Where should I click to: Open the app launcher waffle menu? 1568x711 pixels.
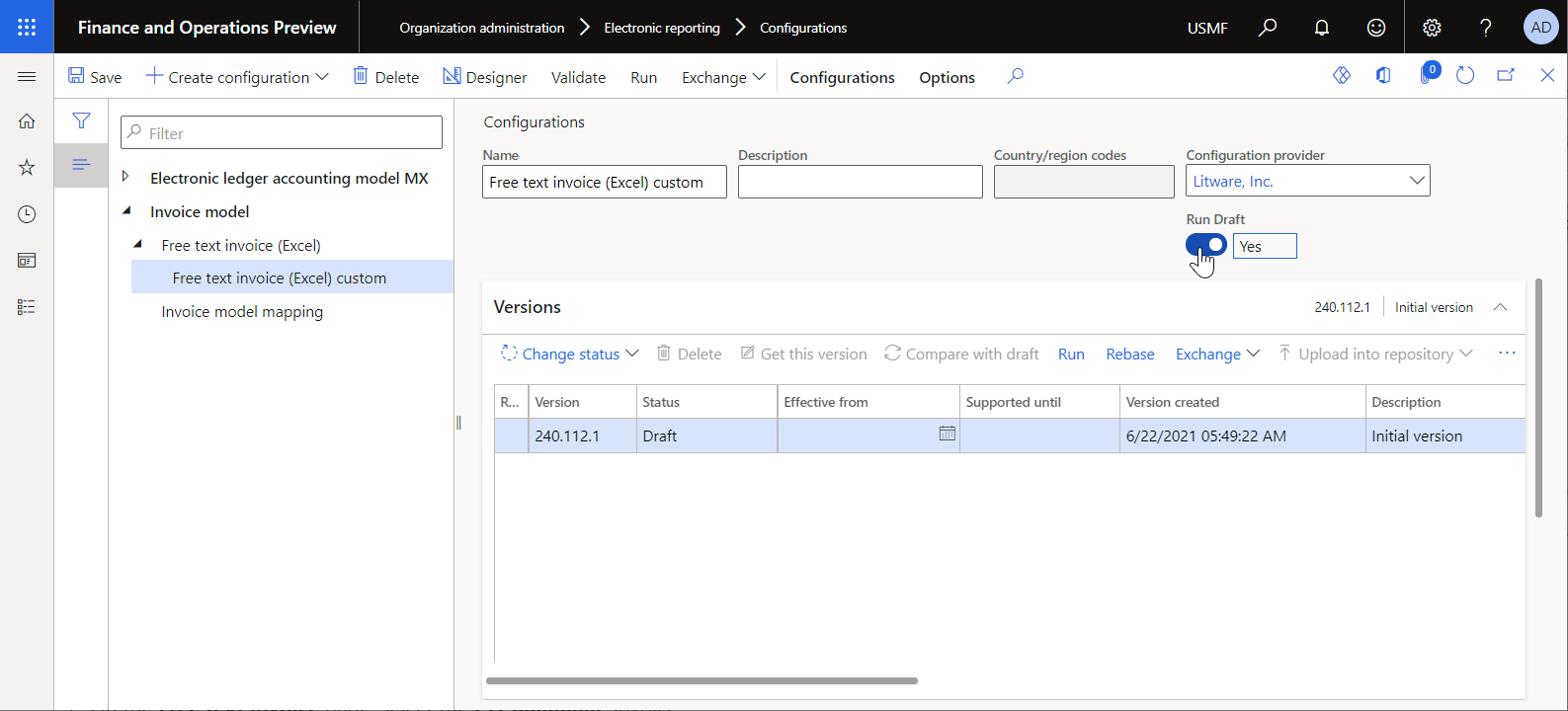pyautogui.click(x=27, y=27)
